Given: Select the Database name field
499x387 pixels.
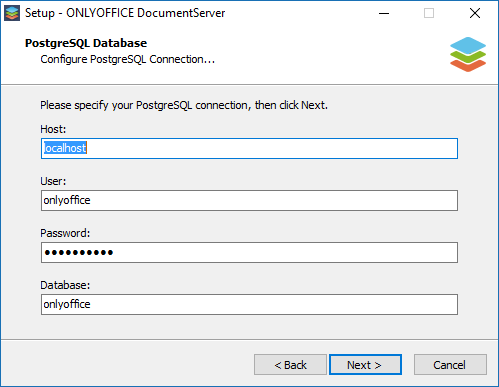Looking at the screenshot, I should coord(249,304).
